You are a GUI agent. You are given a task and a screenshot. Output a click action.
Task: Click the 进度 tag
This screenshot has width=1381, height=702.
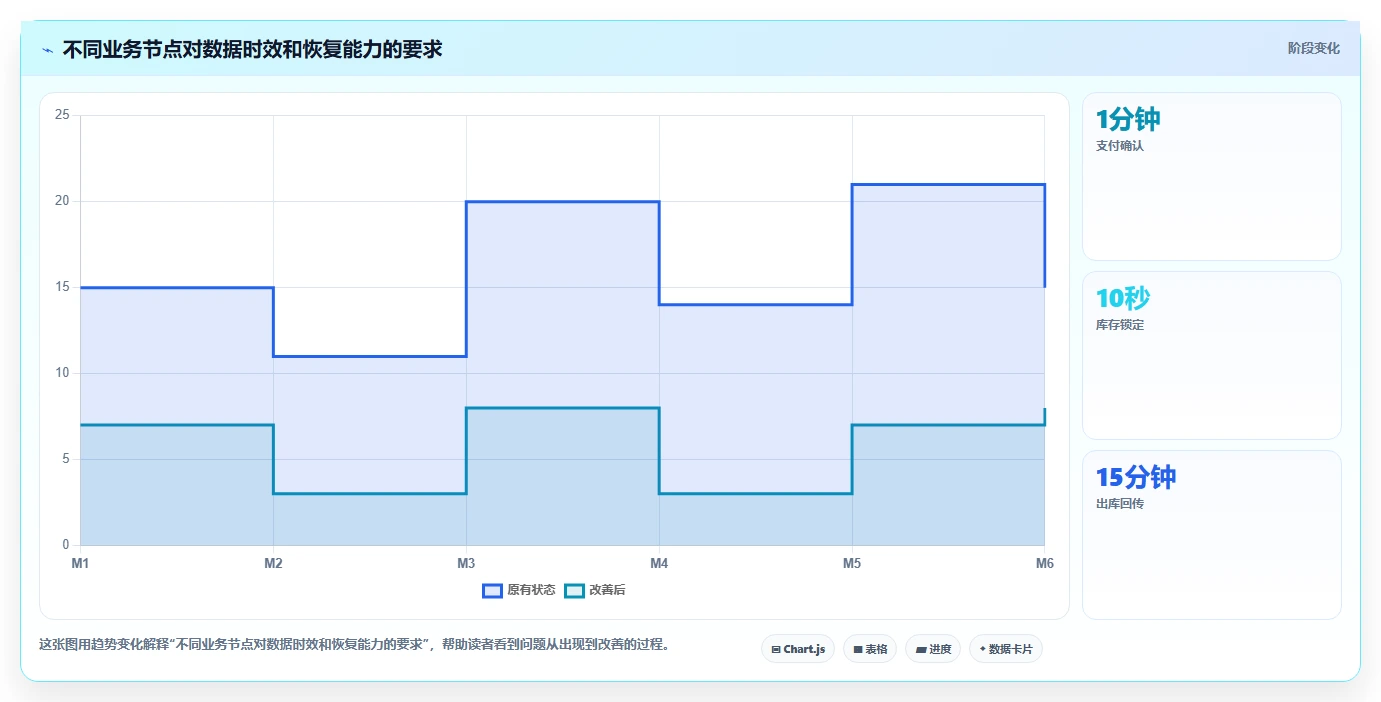[x=933, y=649]
